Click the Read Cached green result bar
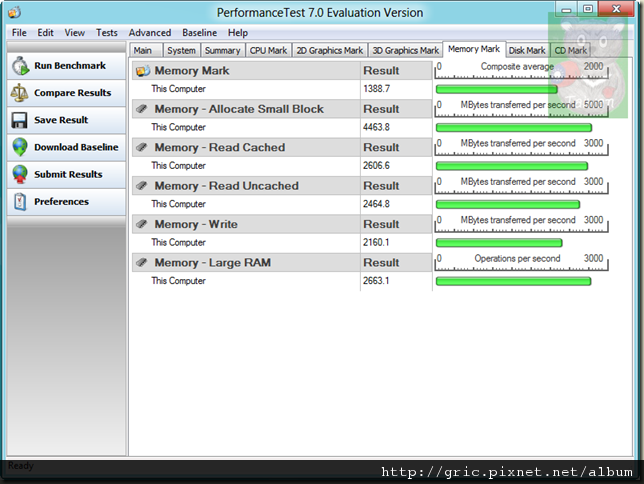 [512, 166]
